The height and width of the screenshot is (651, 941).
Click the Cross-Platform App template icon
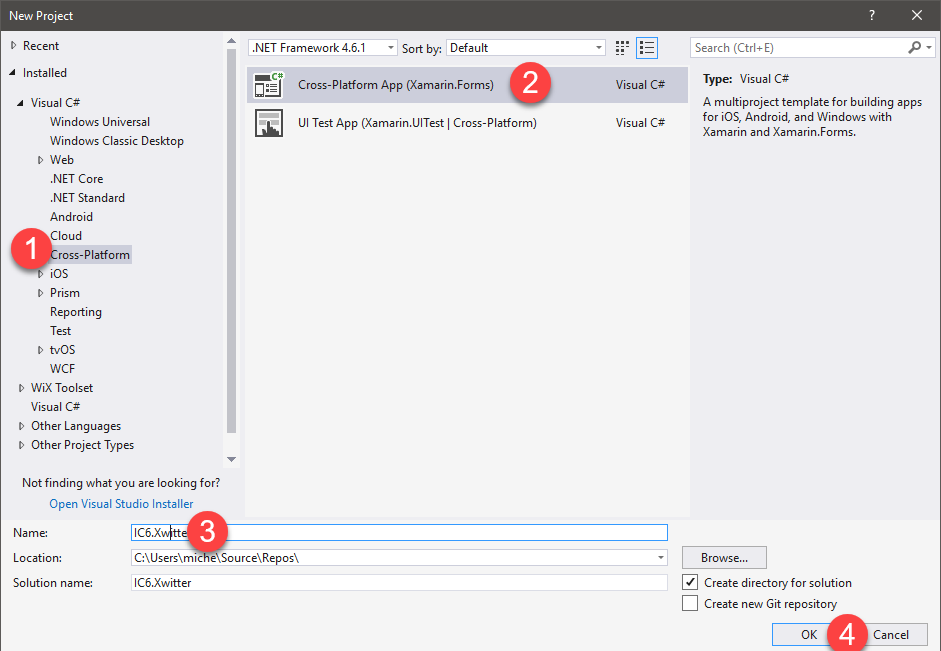click(268, 85)
